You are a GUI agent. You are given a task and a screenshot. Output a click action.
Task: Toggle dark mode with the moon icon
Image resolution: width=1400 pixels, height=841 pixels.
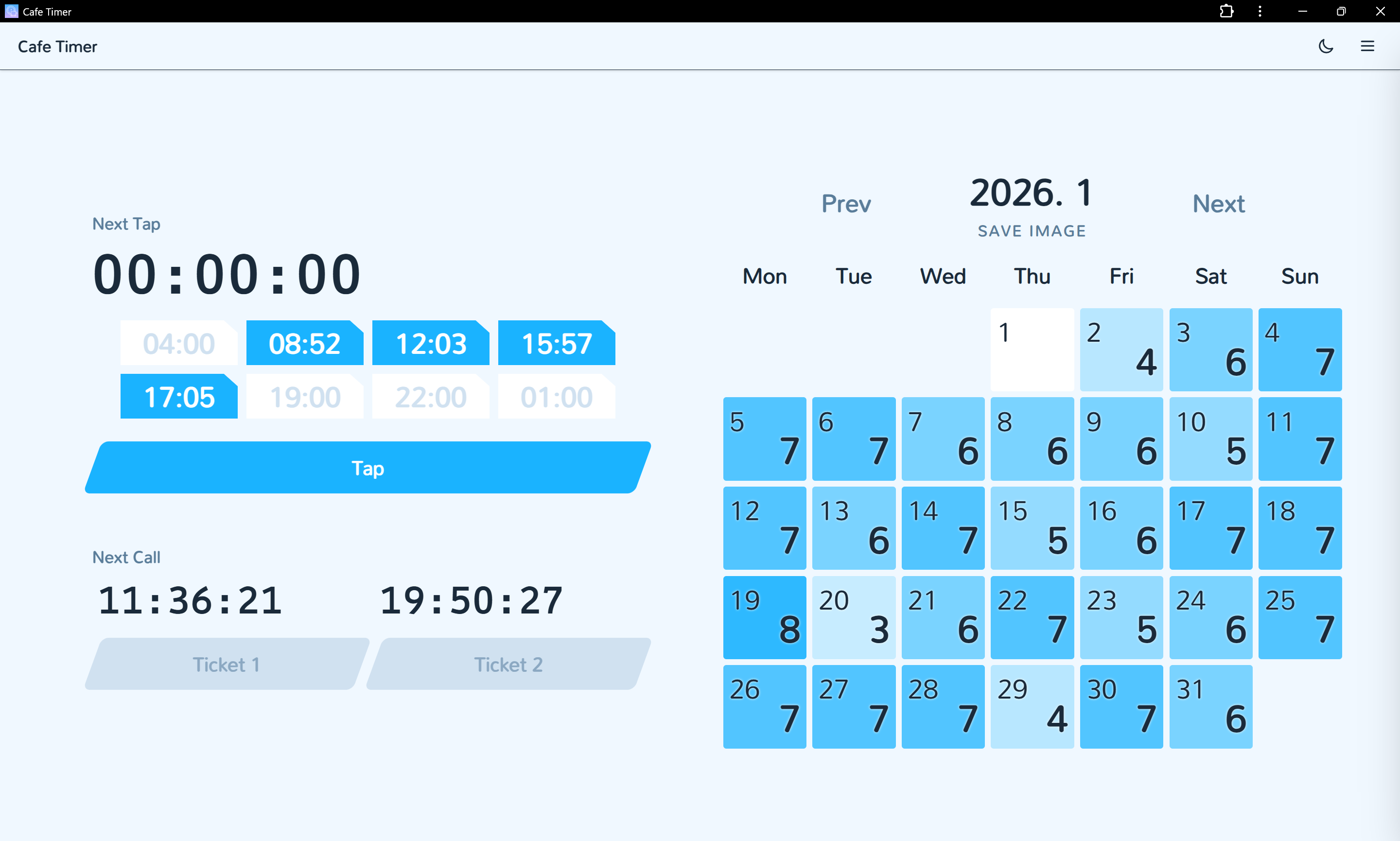pyautogui.click(x=1326, y=47)
